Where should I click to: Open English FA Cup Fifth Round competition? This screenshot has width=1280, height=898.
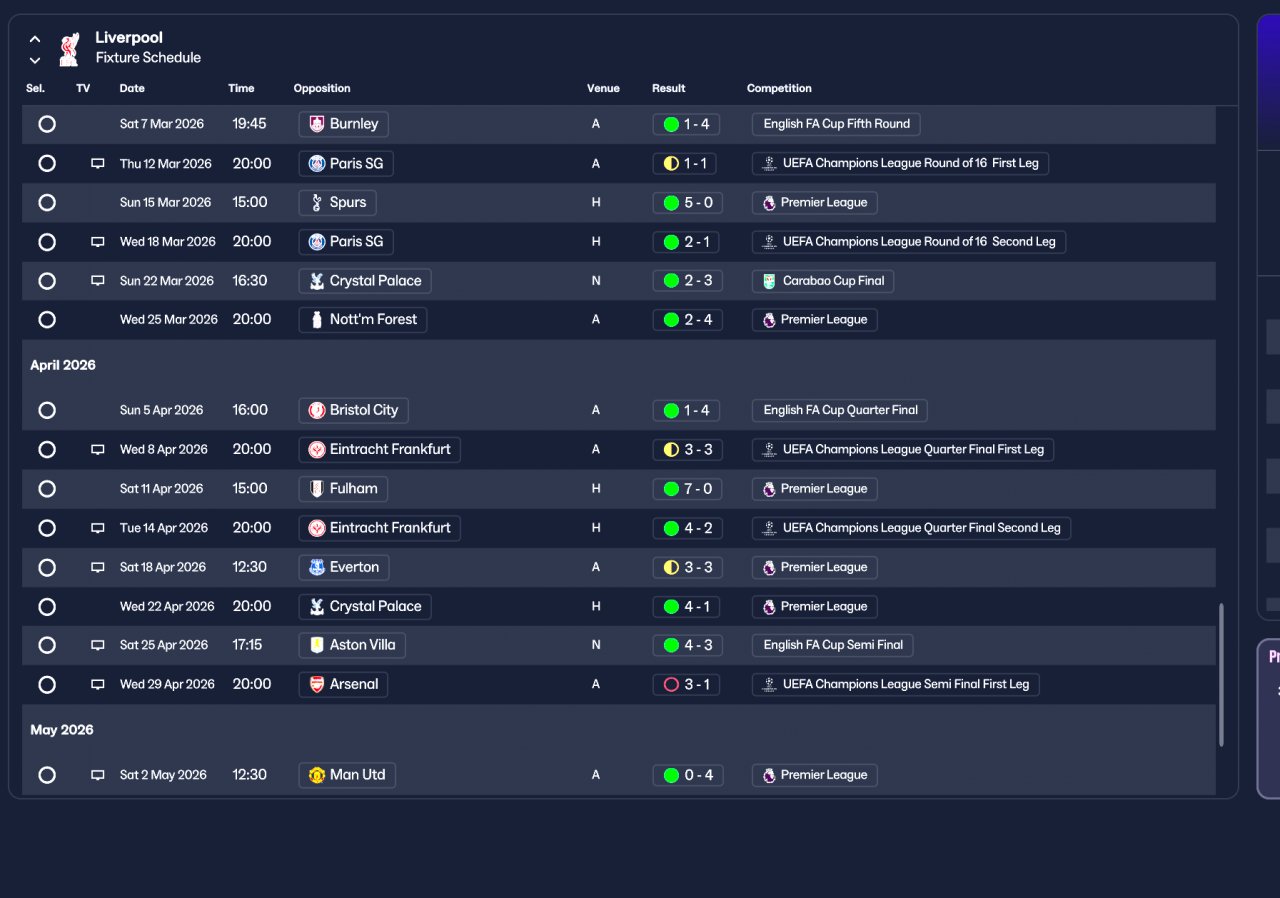[x=836, y=124]
